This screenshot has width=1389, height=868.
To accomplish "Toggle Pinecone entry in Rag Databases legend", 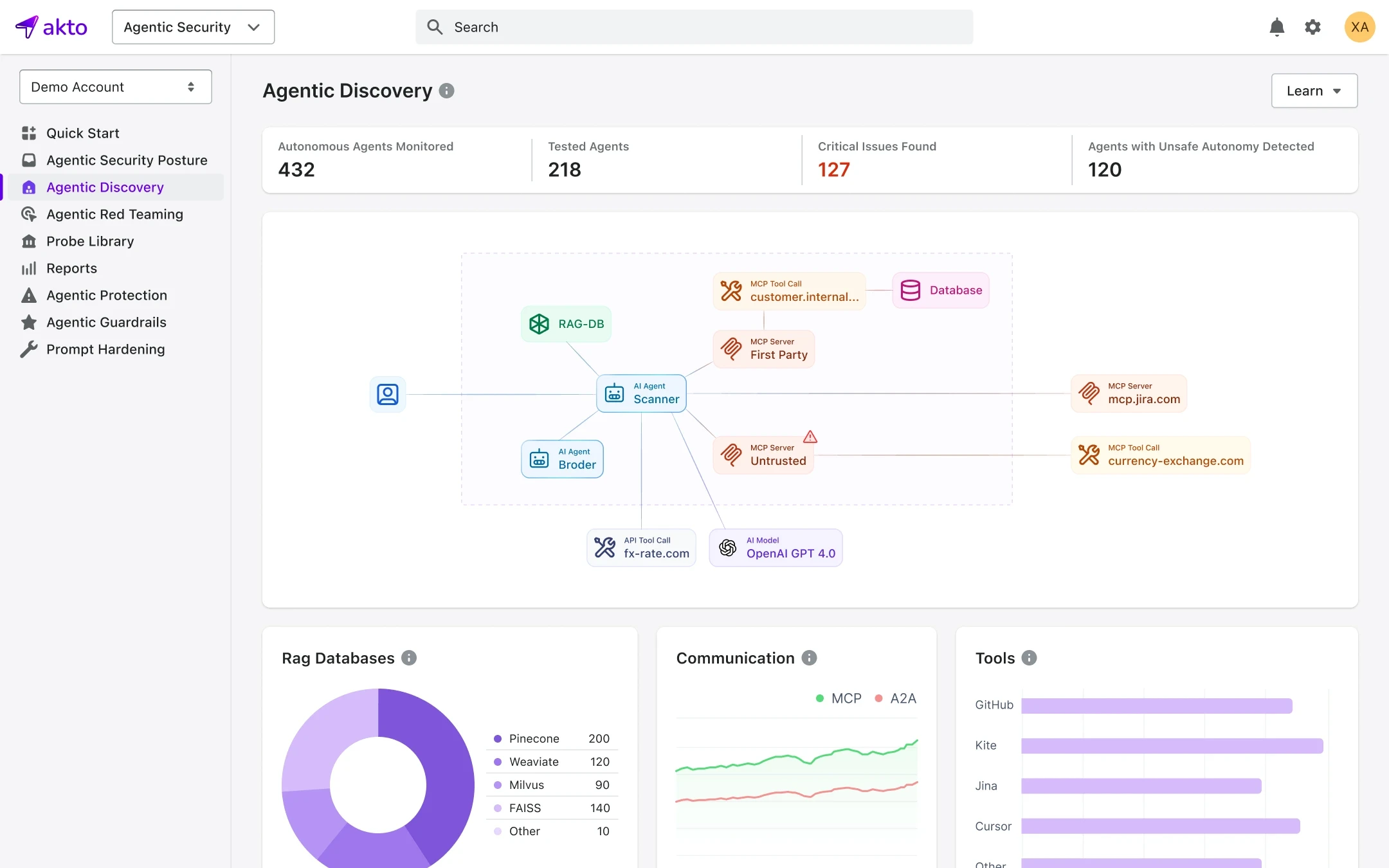I will point(534,739).
